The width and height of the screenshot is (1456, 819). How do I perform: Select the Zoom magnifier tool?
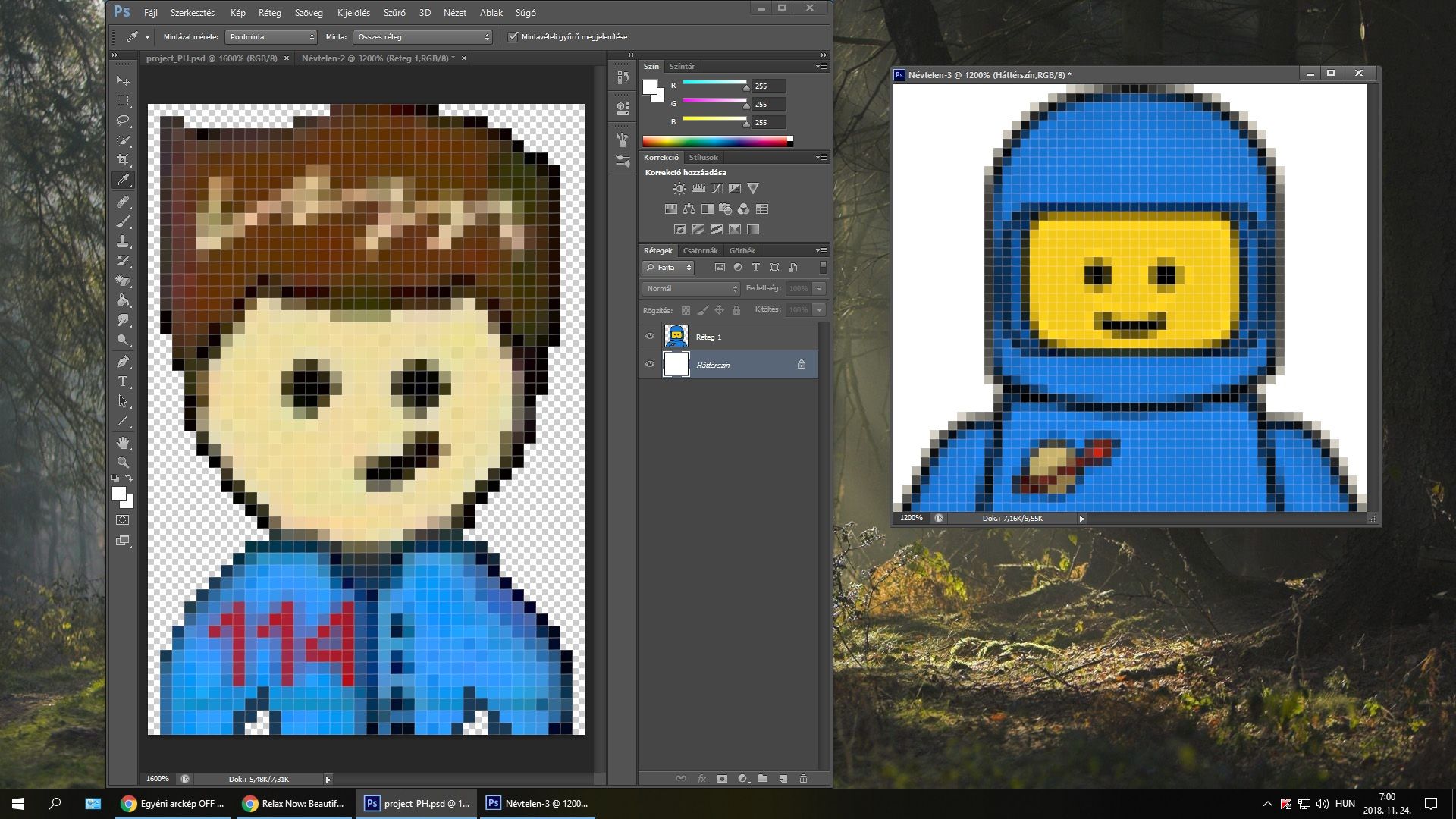coord(123,463)
